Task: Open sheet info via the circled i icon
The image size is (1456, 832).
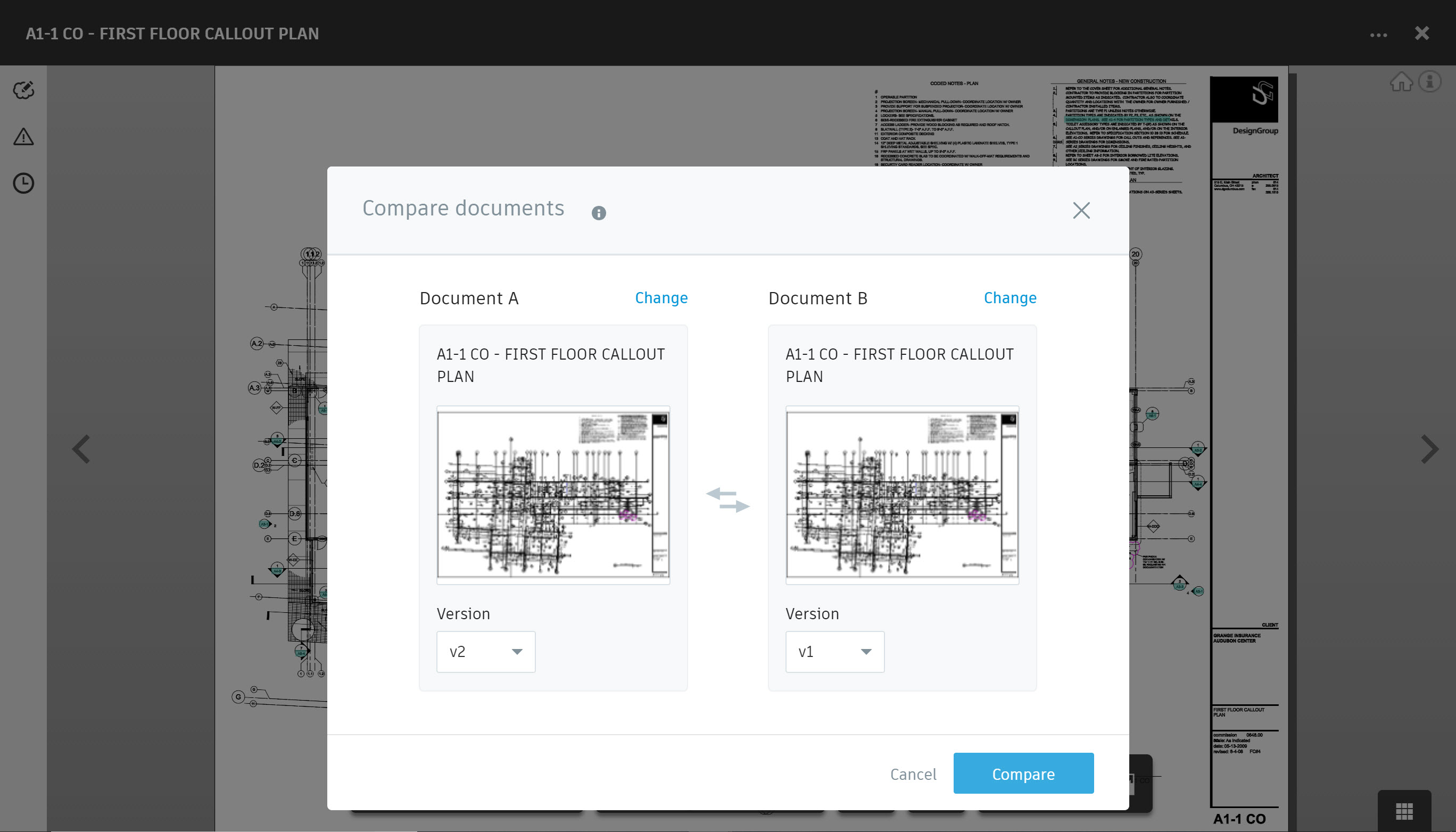Action: 1429,82
